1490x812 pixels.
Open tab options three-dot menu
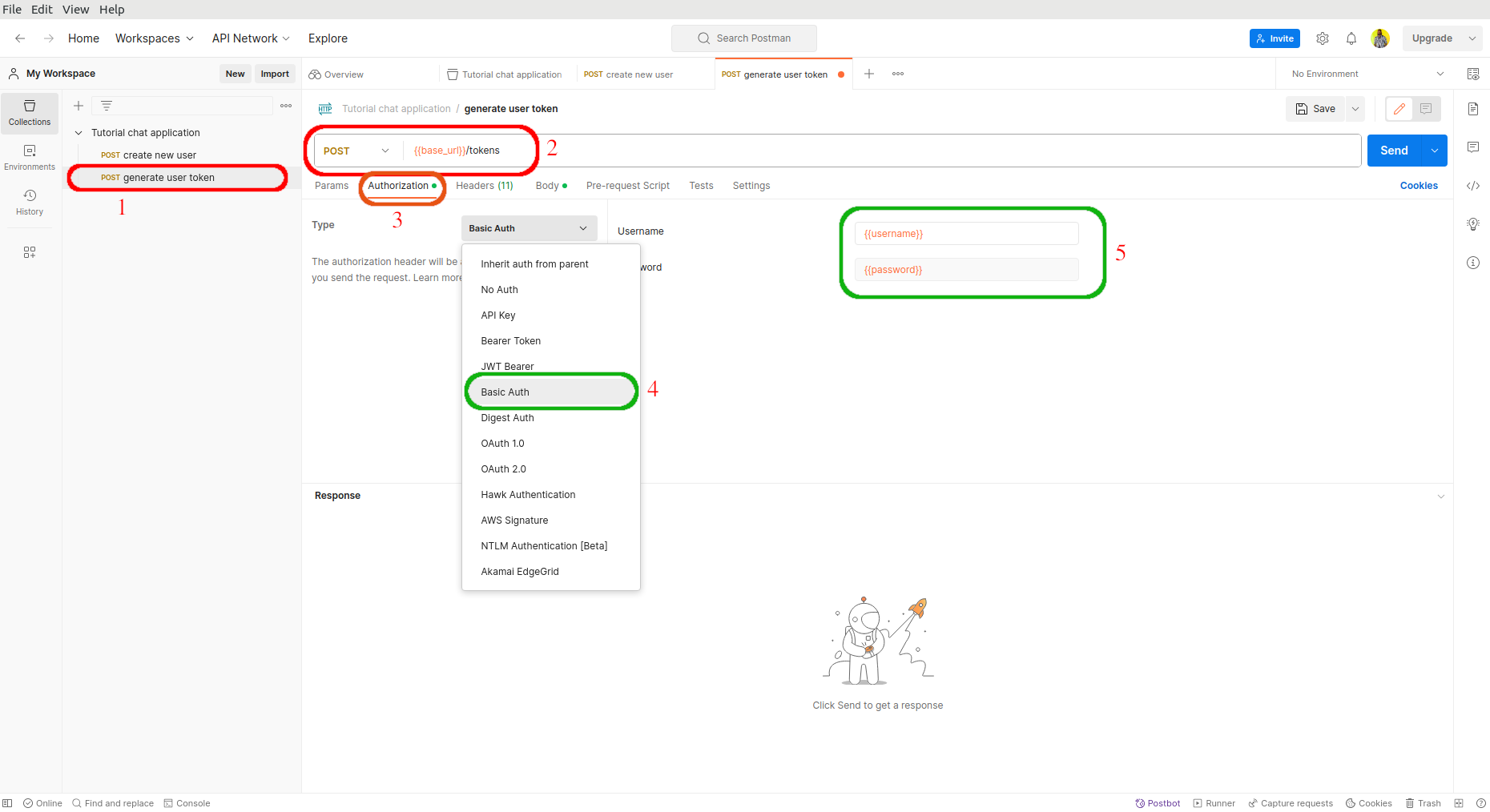pos(898,74)
